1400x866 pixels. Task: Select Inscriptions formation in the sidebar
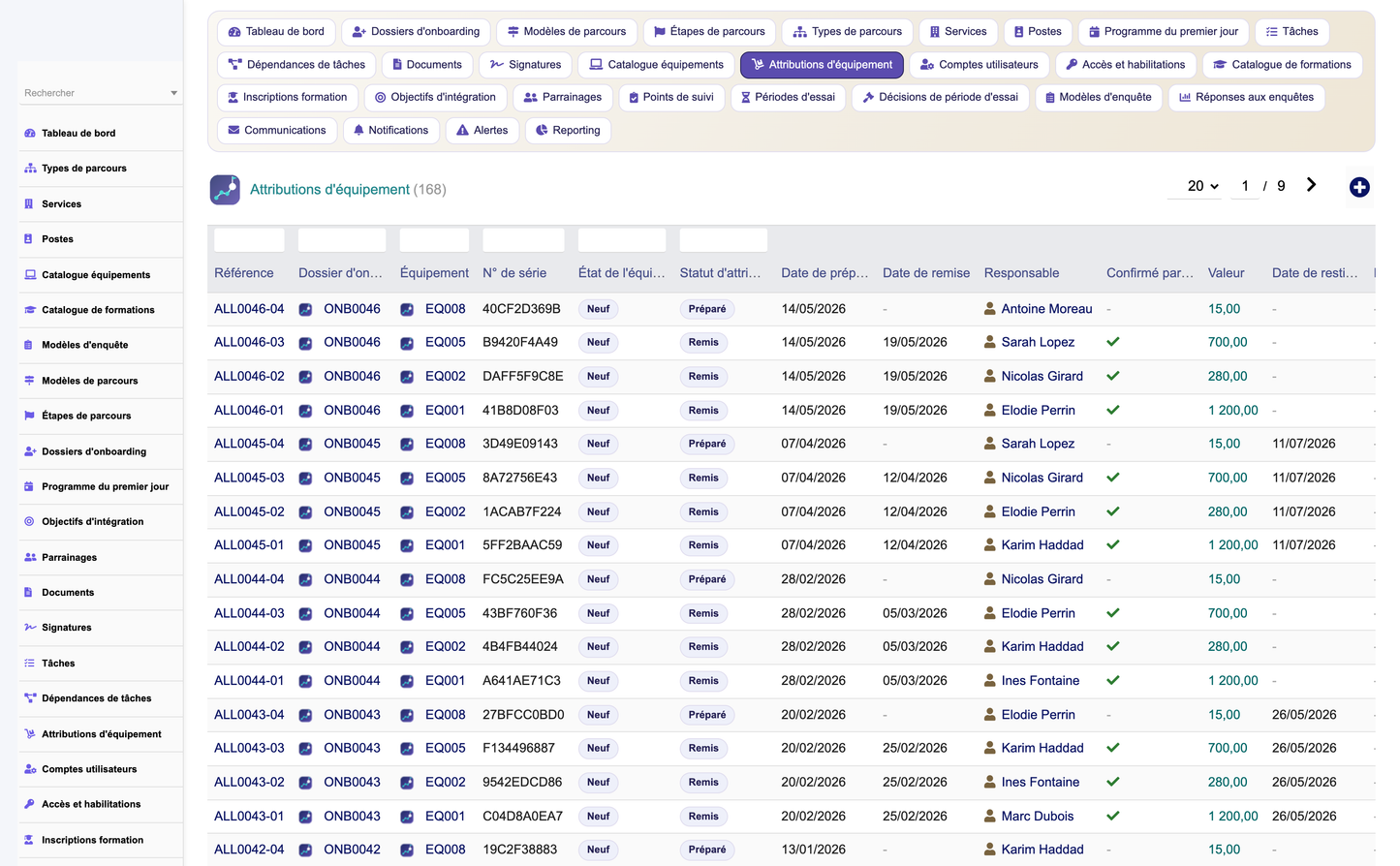[x=92, y=840]
